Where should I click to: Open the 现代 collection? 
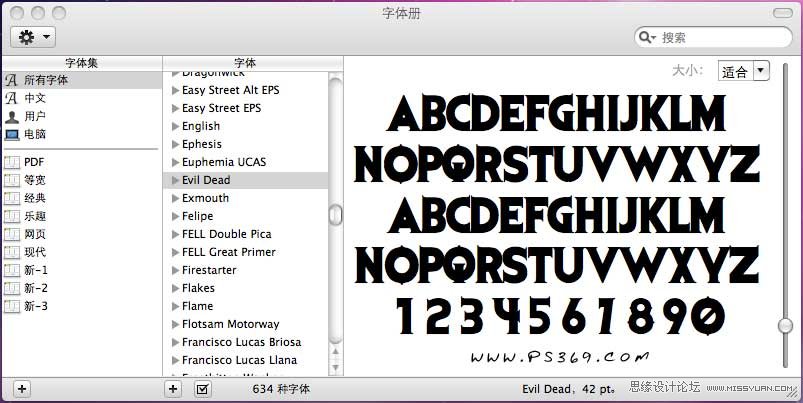tap(82, 252)
